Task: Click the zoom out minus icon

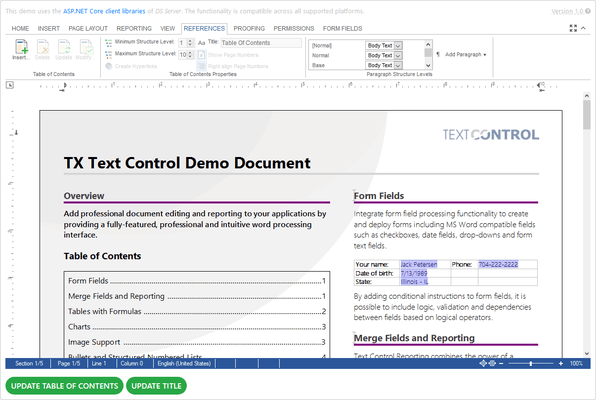Action: click(501, 363)
